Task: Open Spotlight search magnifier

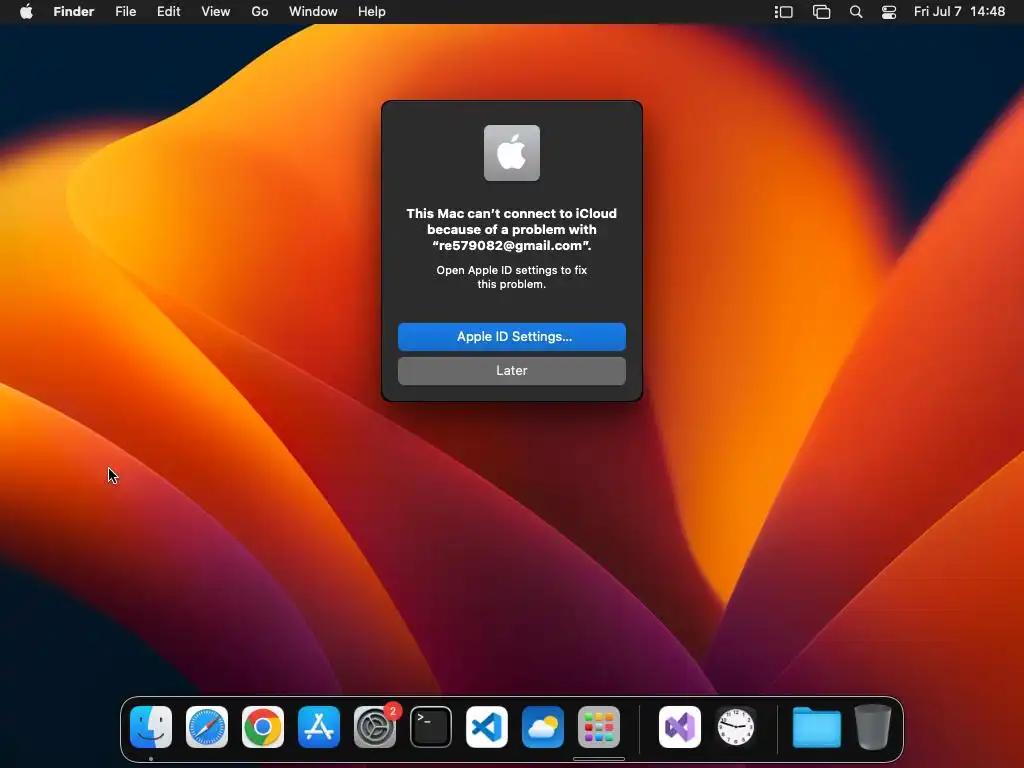Action: tap(856, 12)
